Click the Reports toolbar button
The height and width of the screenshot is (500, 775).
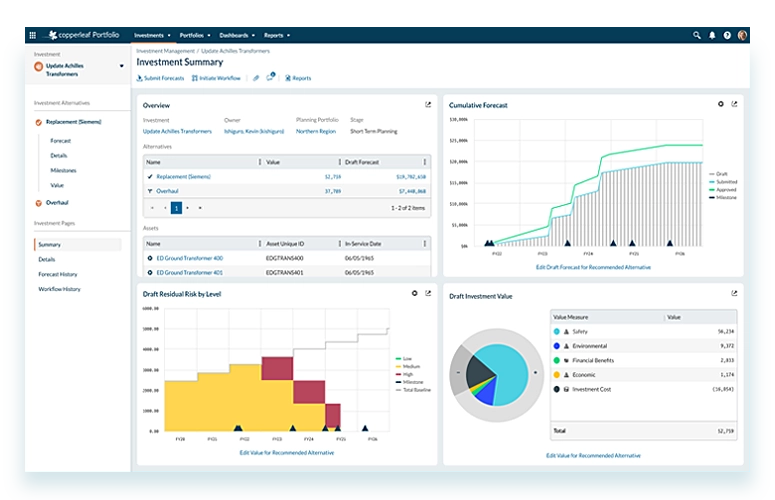[298, 78]
